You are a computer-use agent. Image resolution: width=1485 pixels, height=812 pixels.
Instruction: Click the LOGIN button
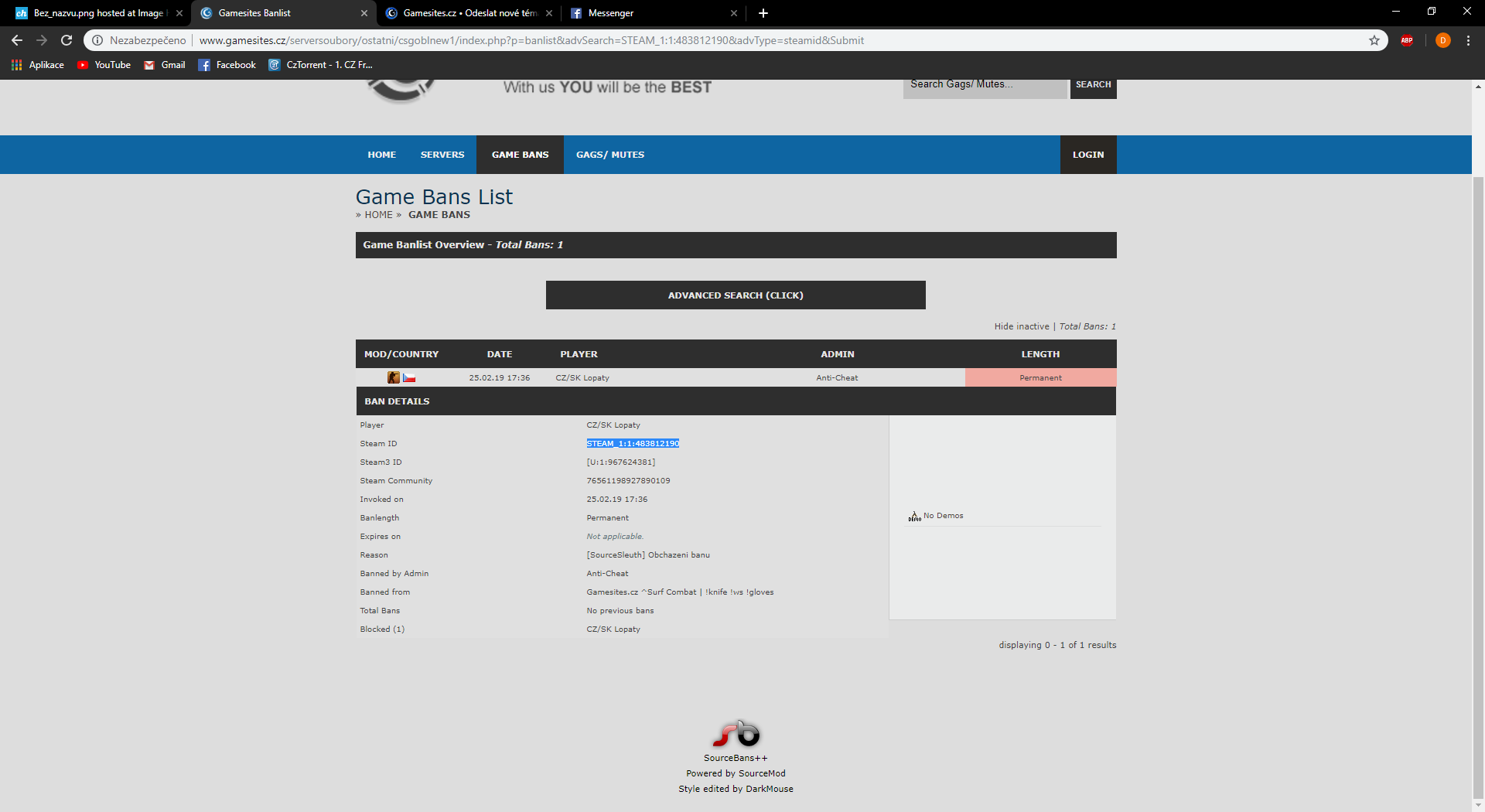tap(1088, 155)
